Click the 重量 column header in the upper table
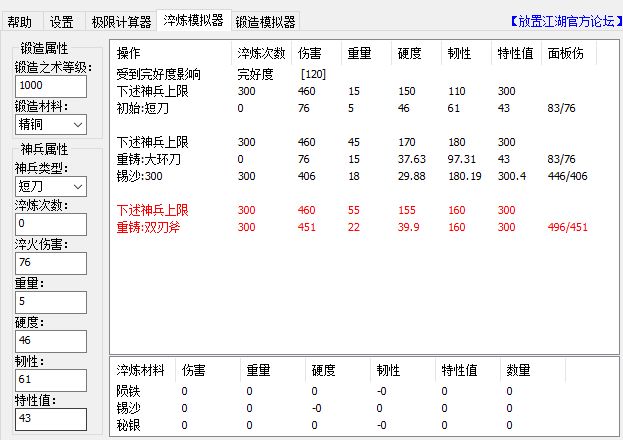 [366, 53]
